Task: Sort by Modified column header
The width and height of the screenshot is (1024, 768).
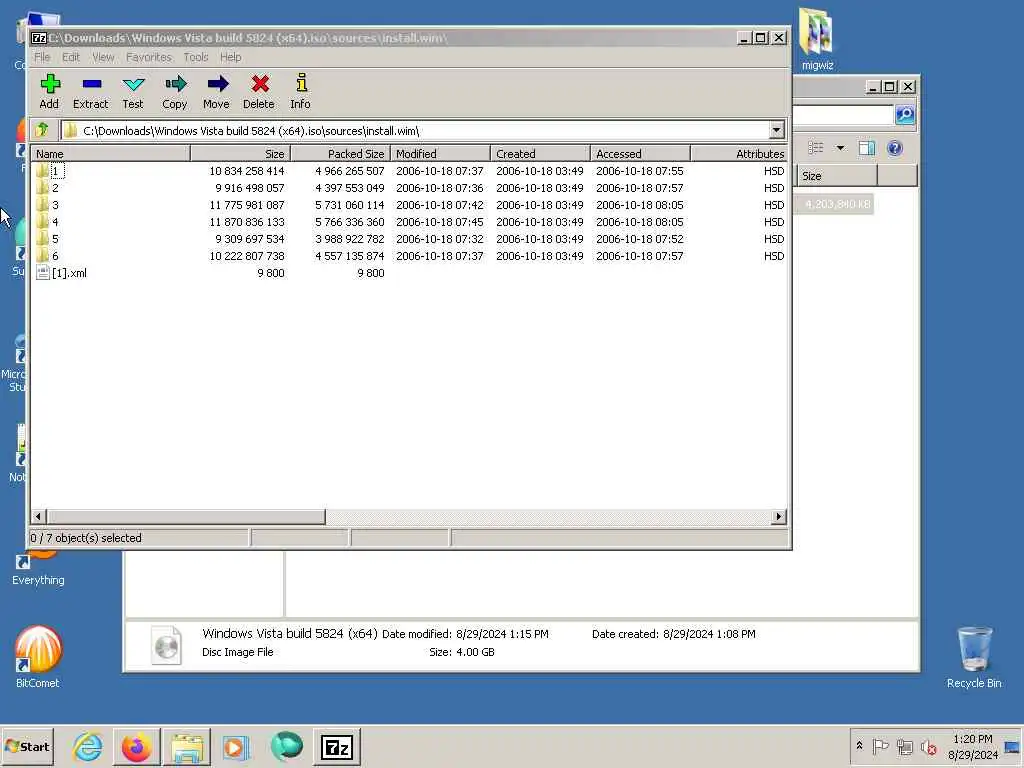Action: click(440, 153)
